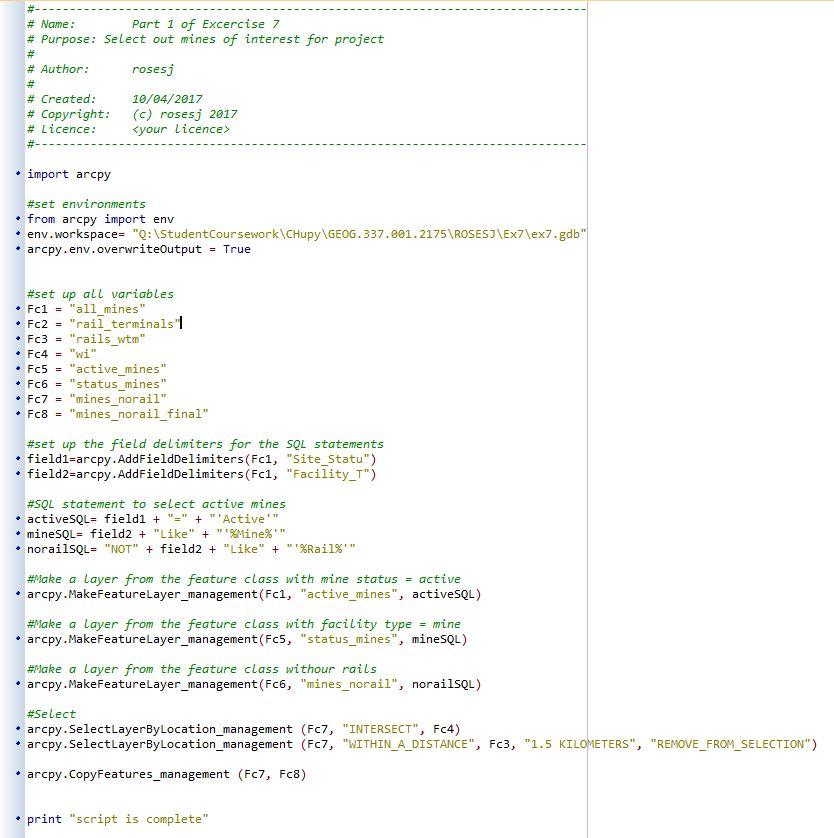Click 'arcpy.env.overwriteOutput = True' line
Viewport: 834px width, 838px height.
click(x=139, y=249)
